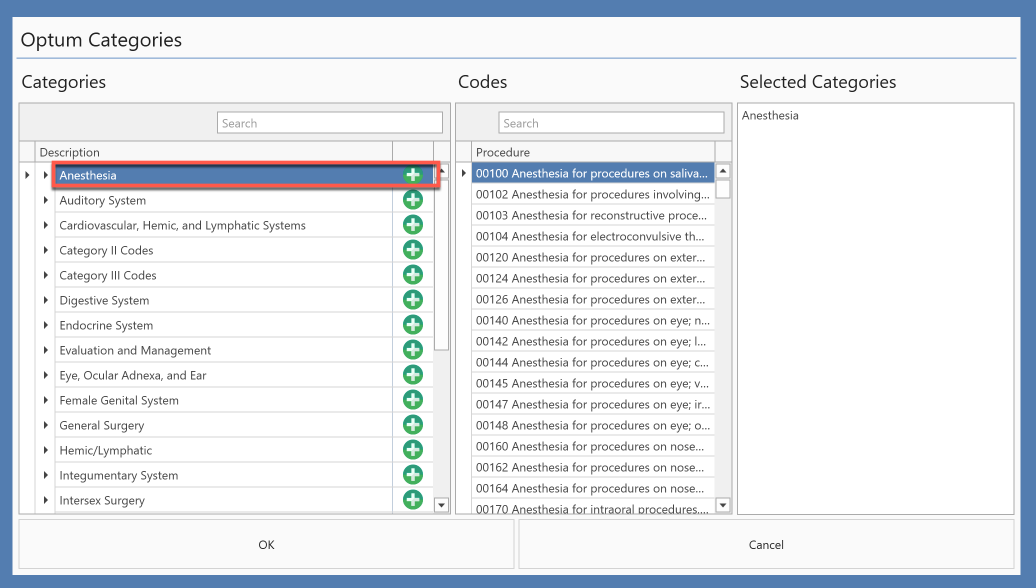Expand the Female Genital System node

(x=46, y=400)
